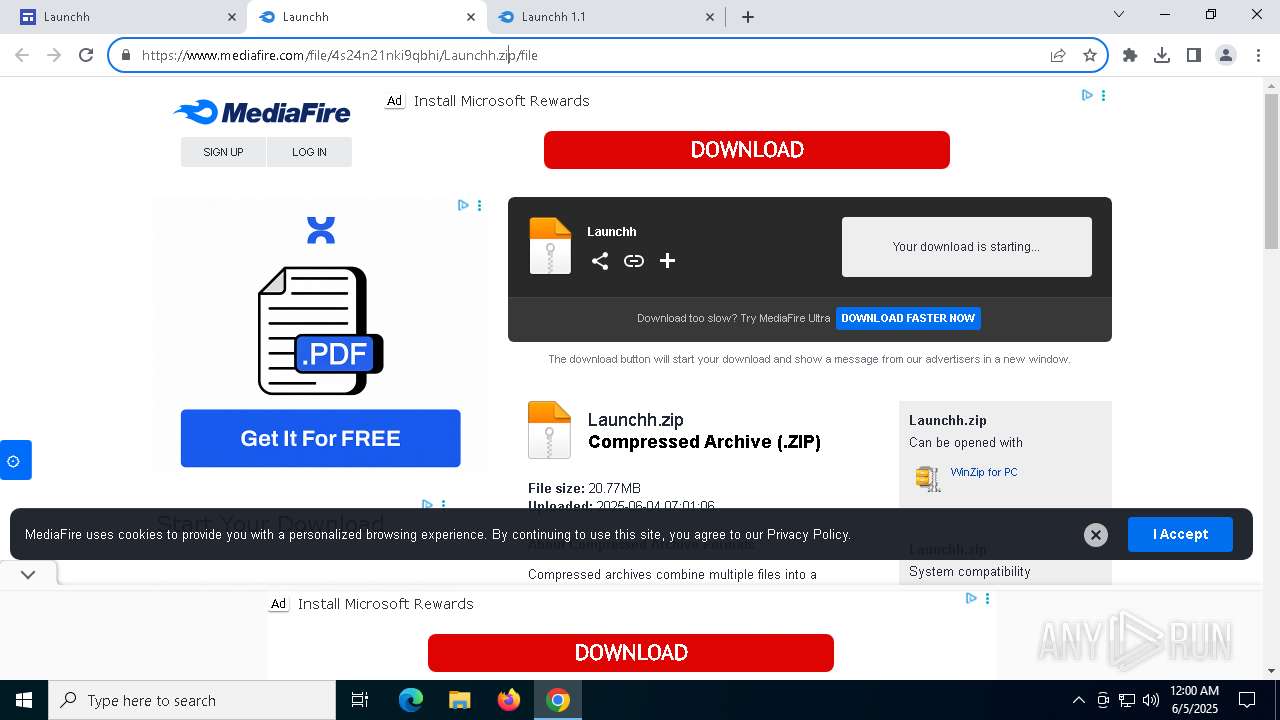The height and width of the screenshot is (720, 1280).
Task: Click the 'Install Microsoft Rewards' ad text at top
Action: point(501,101)
